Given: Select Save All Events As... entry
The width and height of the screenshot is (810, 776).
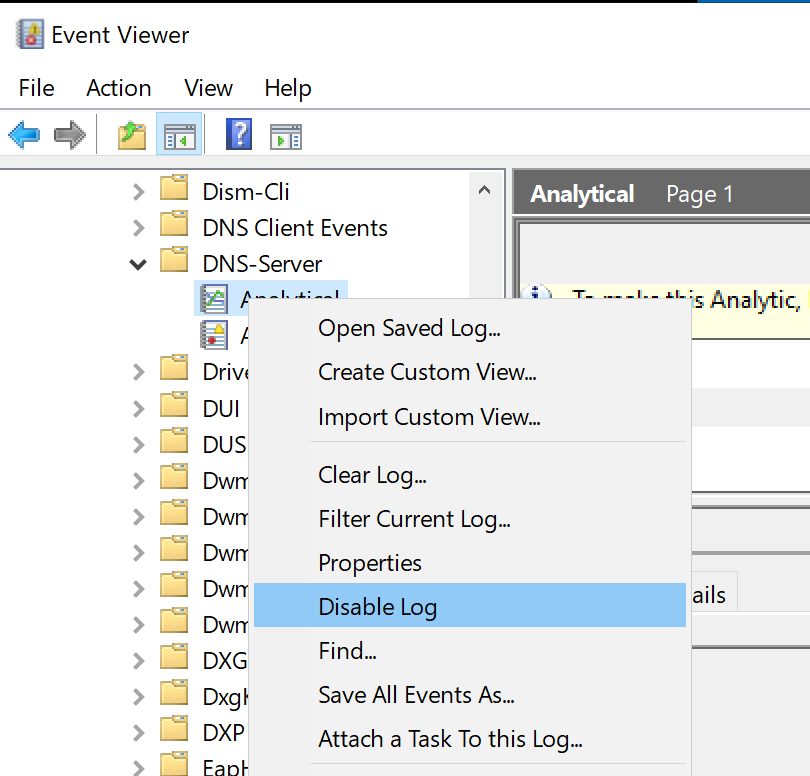Looking at the screenshot, I should coord(416,695).
